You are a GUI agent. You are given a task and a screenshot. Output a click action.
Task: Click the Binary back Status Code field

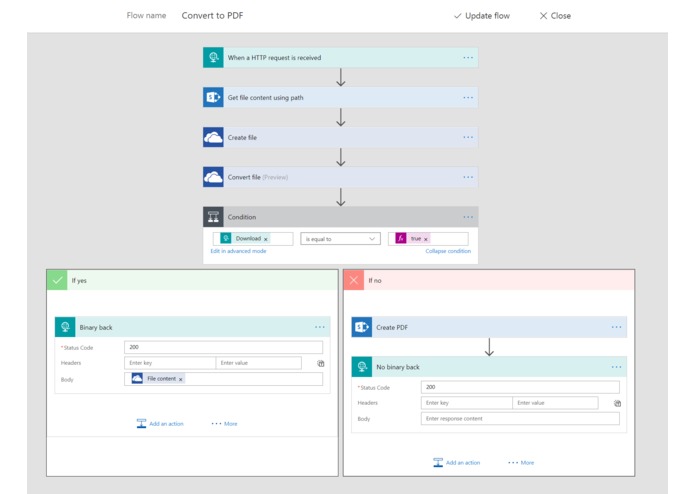[x=223, y=347]
